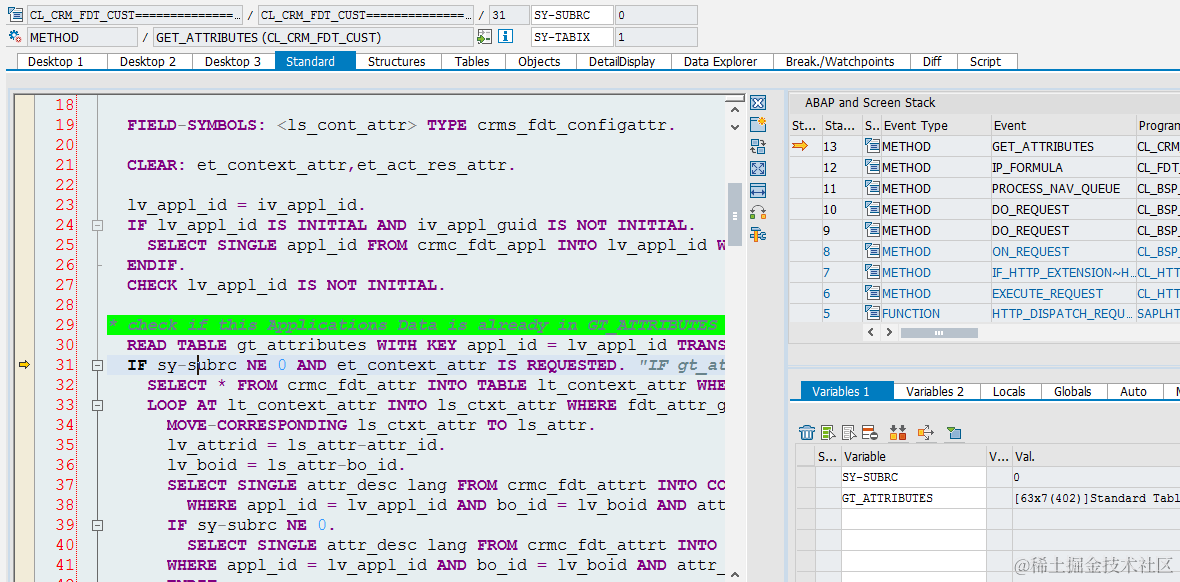Click the GT_ATTRIBUTES variable name cell

pyautogui.click(x=912, y=498)
